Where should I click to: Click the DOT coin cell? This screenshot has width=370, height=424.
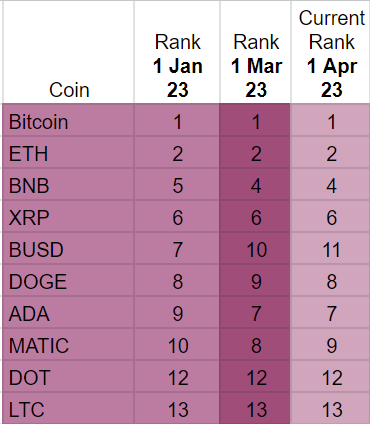click(69, 376)
